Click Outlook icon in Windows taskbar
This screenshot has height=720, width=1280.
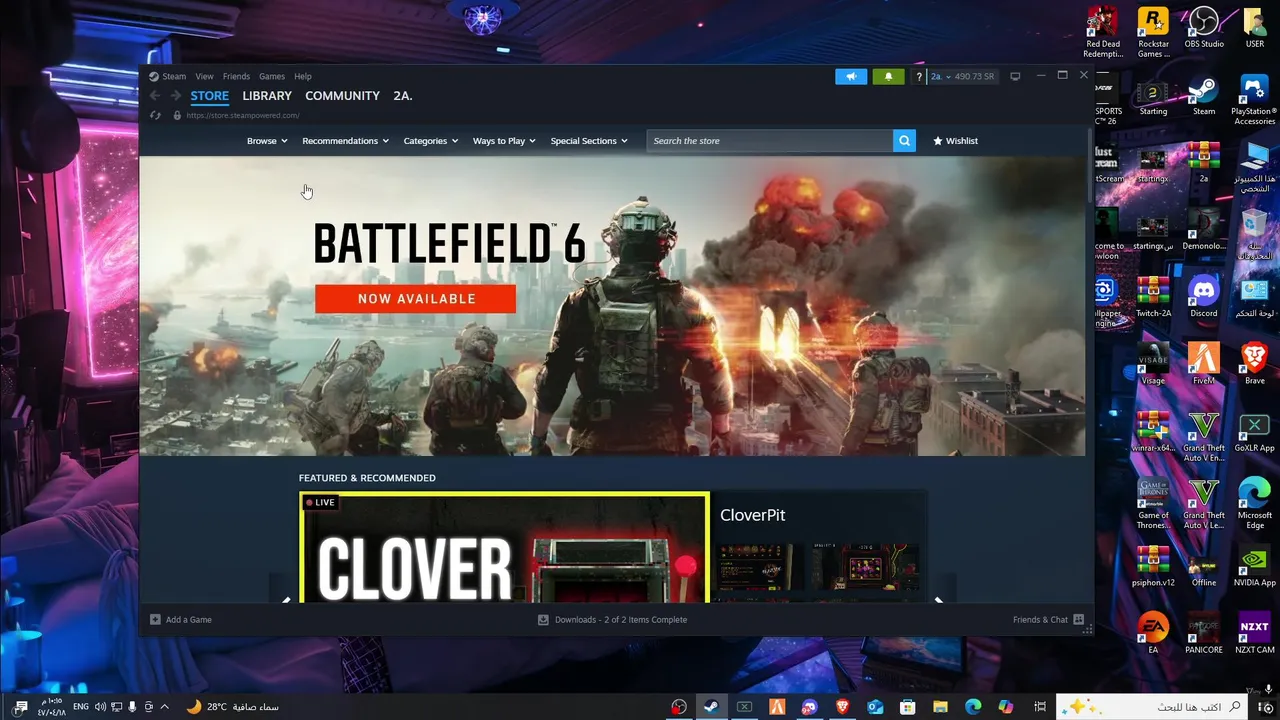875,707
